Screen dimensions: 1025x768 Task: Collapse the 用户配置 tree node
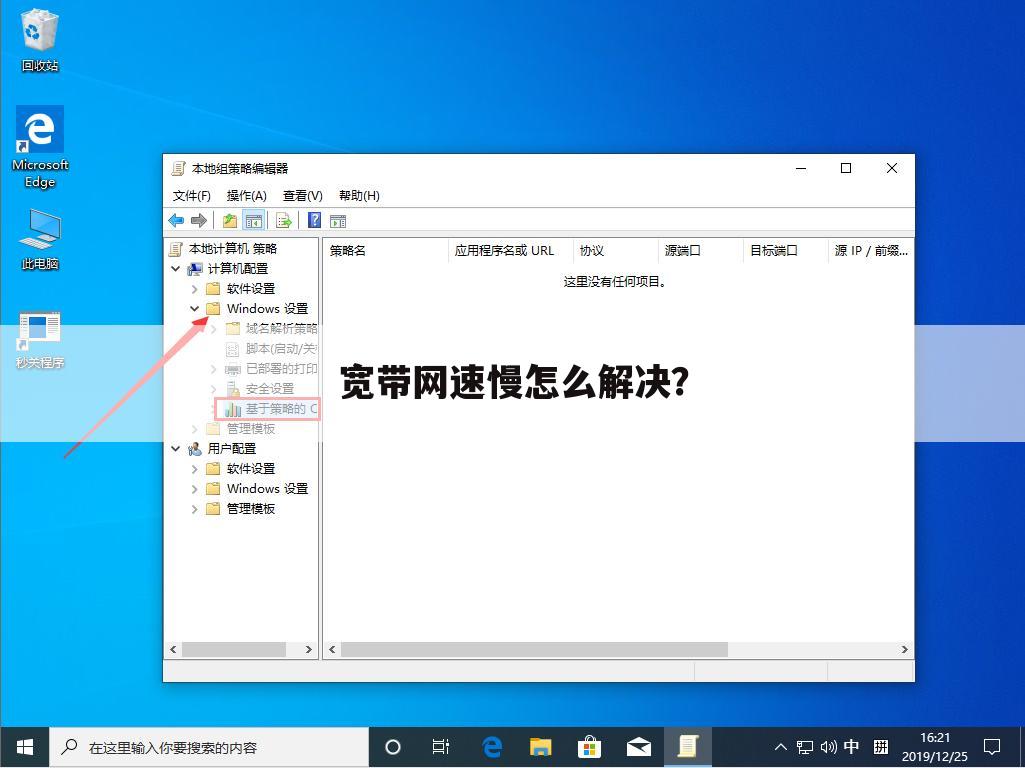(x=176, y=448)
